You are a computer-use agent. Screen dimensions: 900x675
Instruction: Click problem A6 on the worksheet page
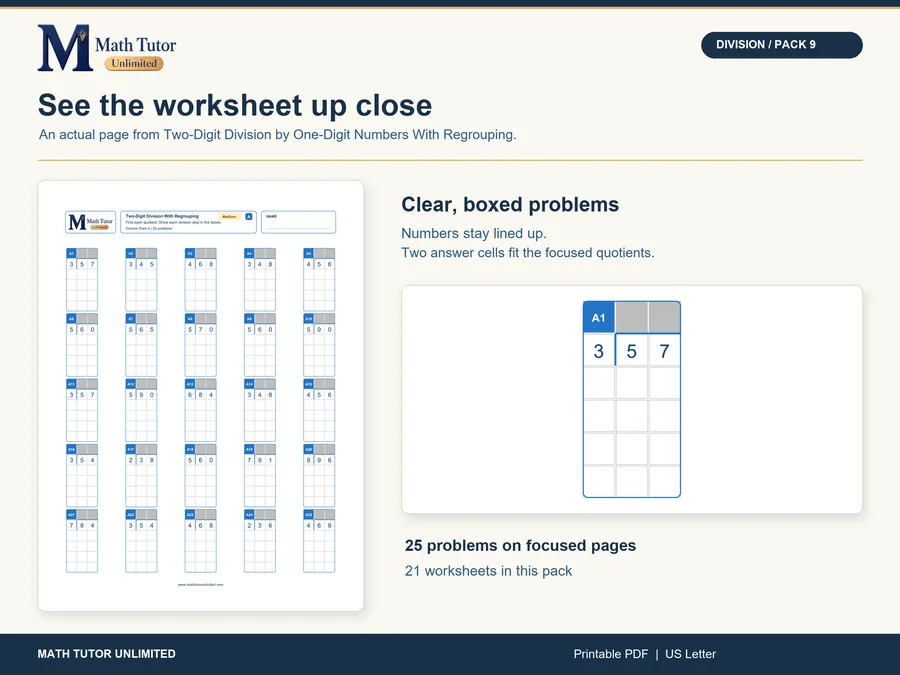(82, 345)
